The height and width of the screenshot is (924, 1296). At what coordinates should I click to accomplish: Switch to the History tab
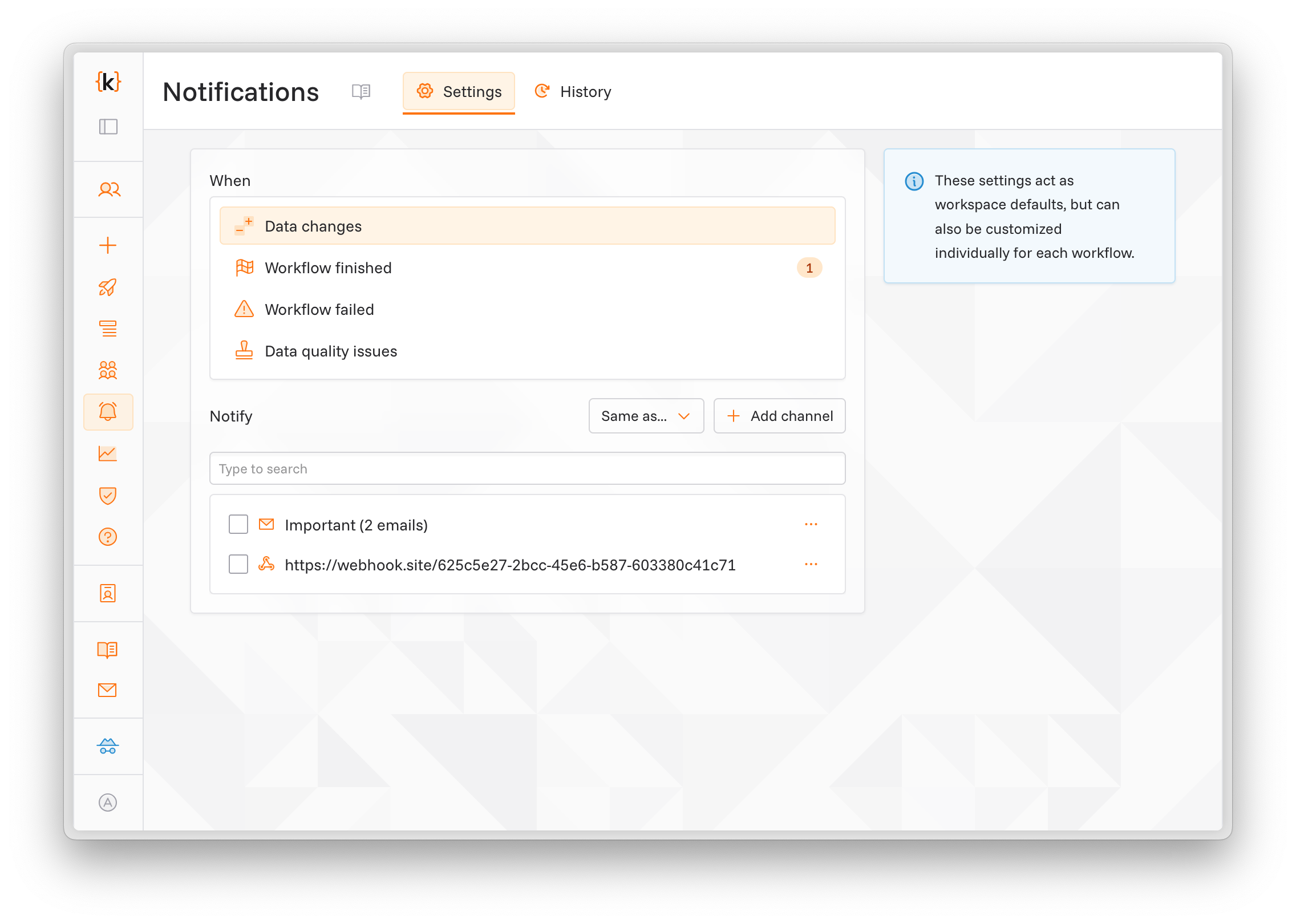point(573,92)
